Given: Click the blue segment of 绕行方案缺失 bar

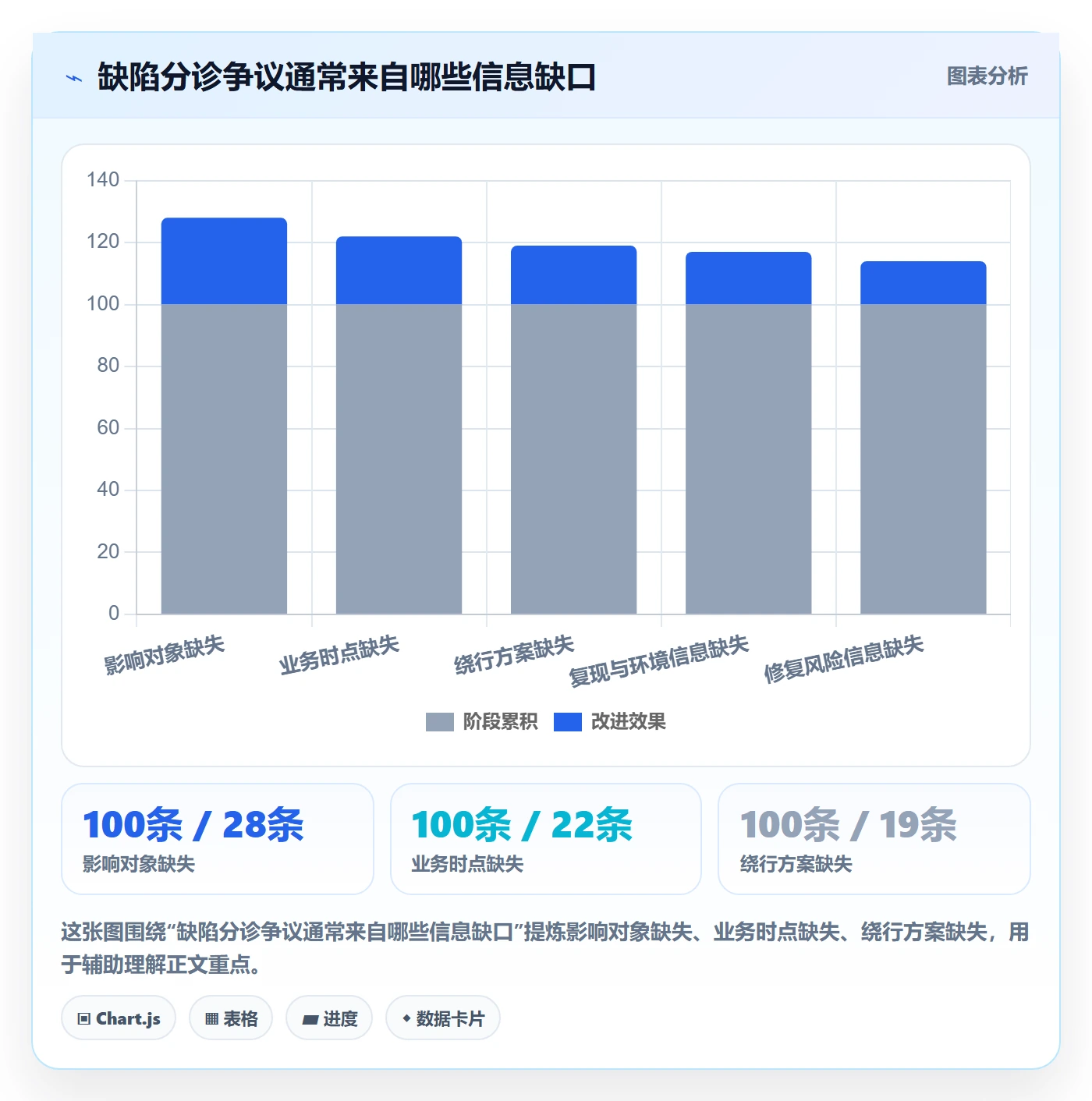Looking at the screenshot, I should coord(573,275).
